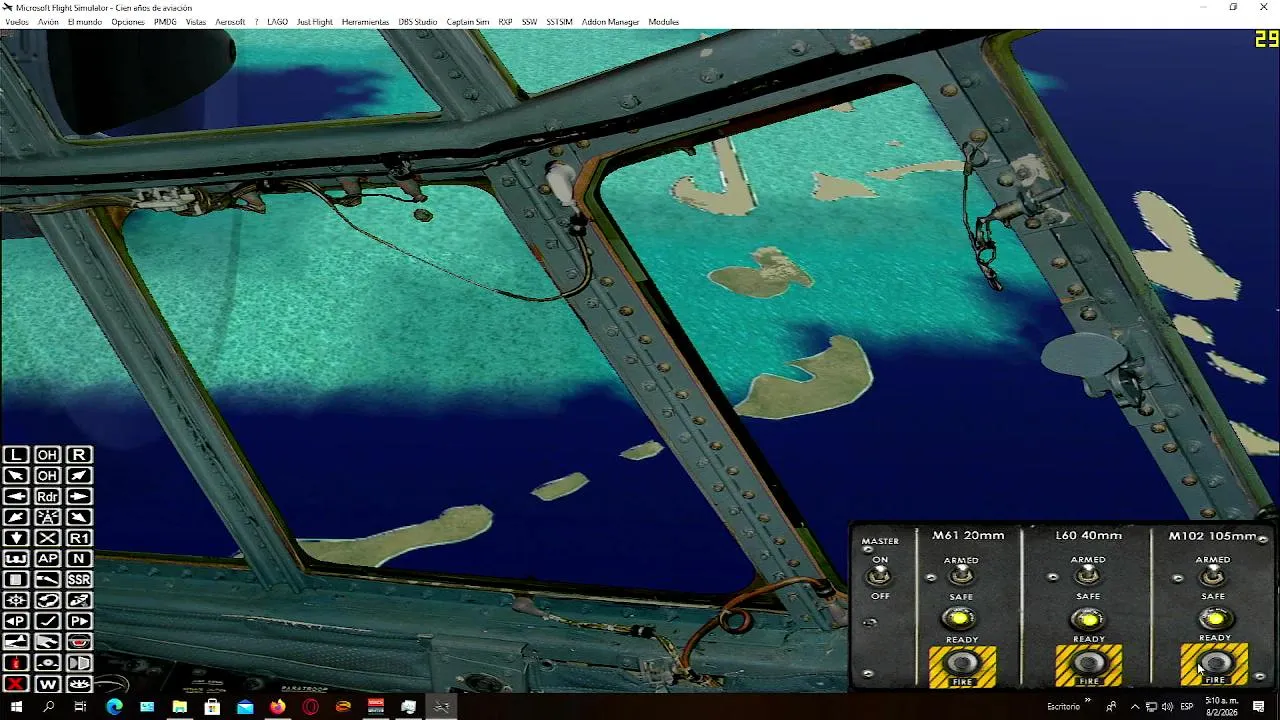Image resolution: width=1280 pixels, height=720 pixels.
Task: Open the Aerosoft menu
Action: coord(230,22)
